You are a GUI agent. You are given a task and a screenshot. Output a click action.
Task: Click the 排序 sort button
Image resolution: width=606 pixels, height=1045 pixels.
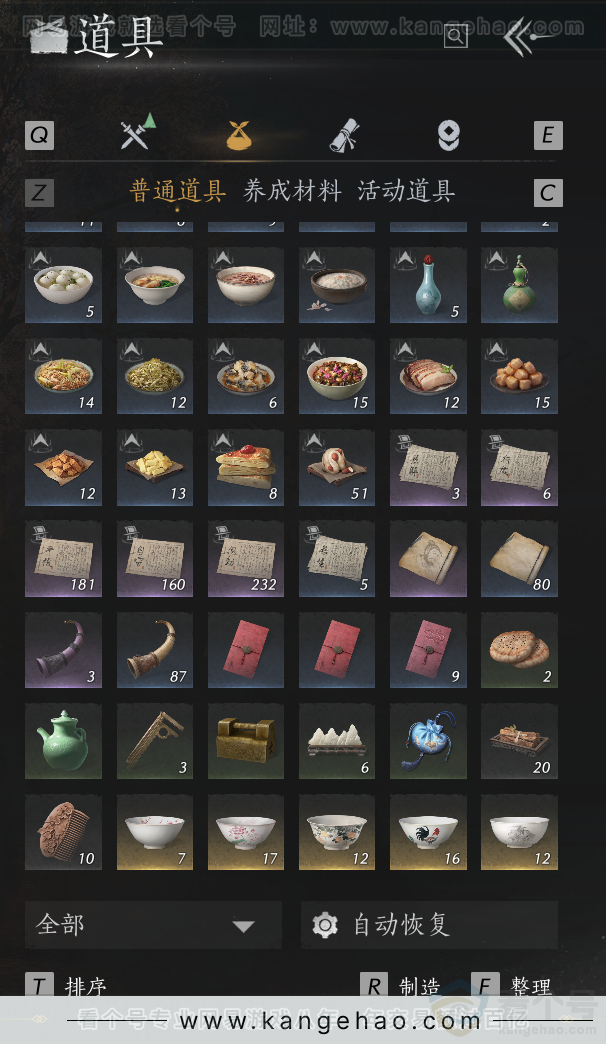pos(67,986)
